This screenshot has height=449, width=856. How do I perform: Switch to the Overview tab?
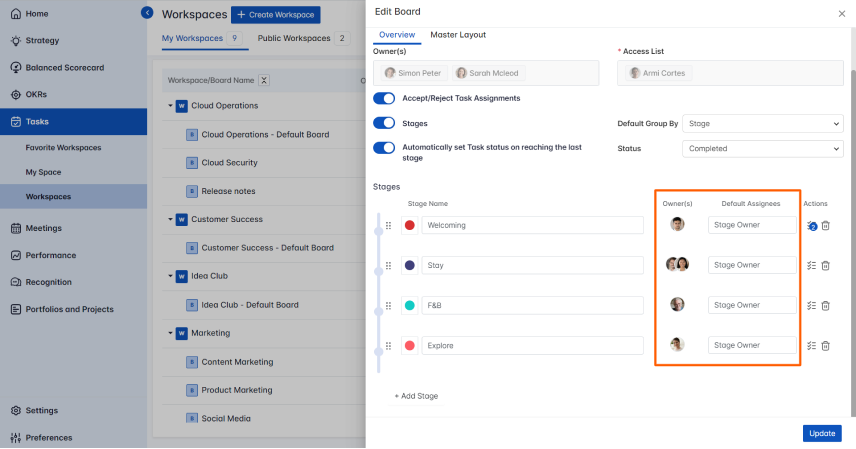coord(397,35)
